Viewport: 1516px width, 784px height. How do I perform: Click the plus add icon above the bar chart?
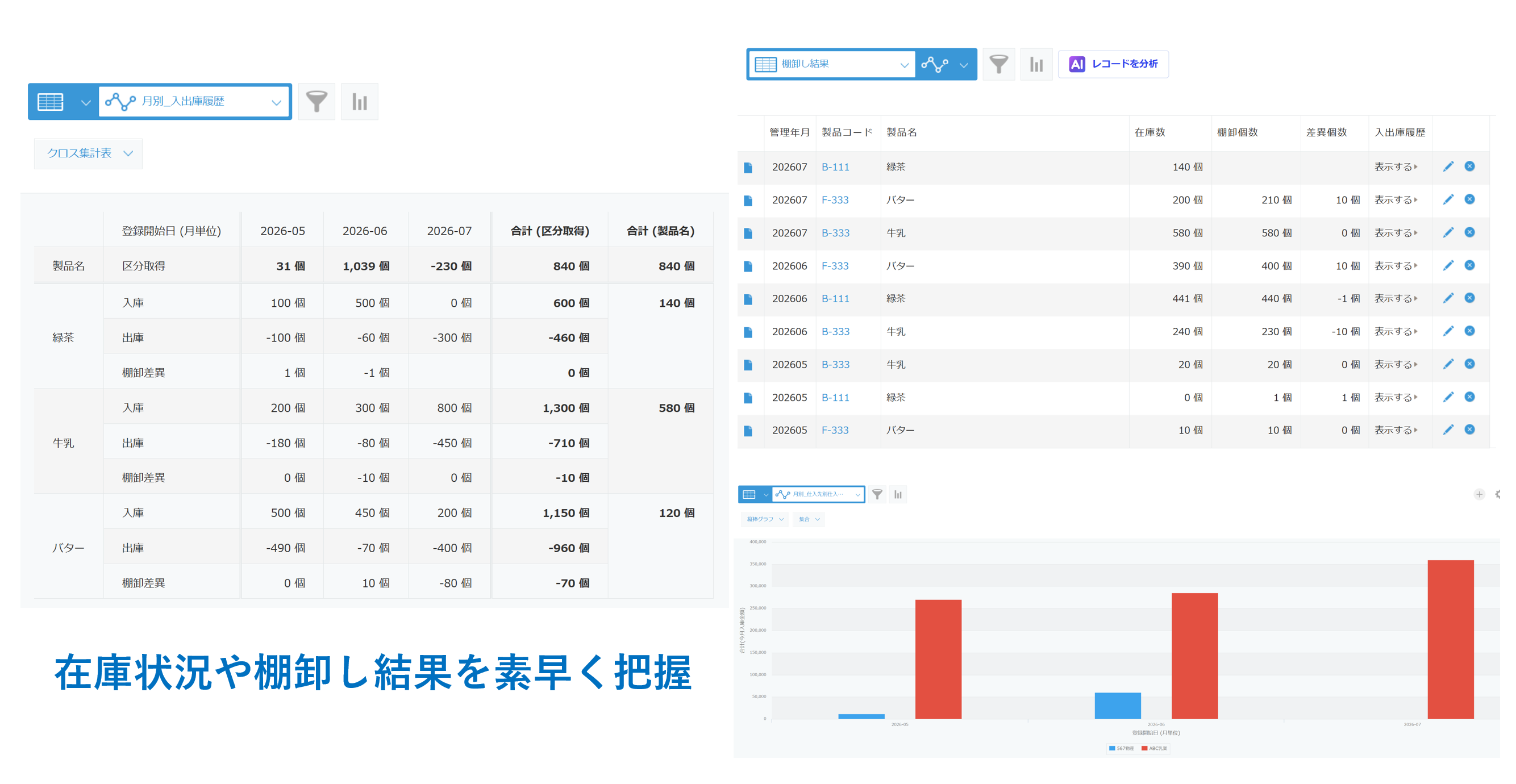point(1479,494)
